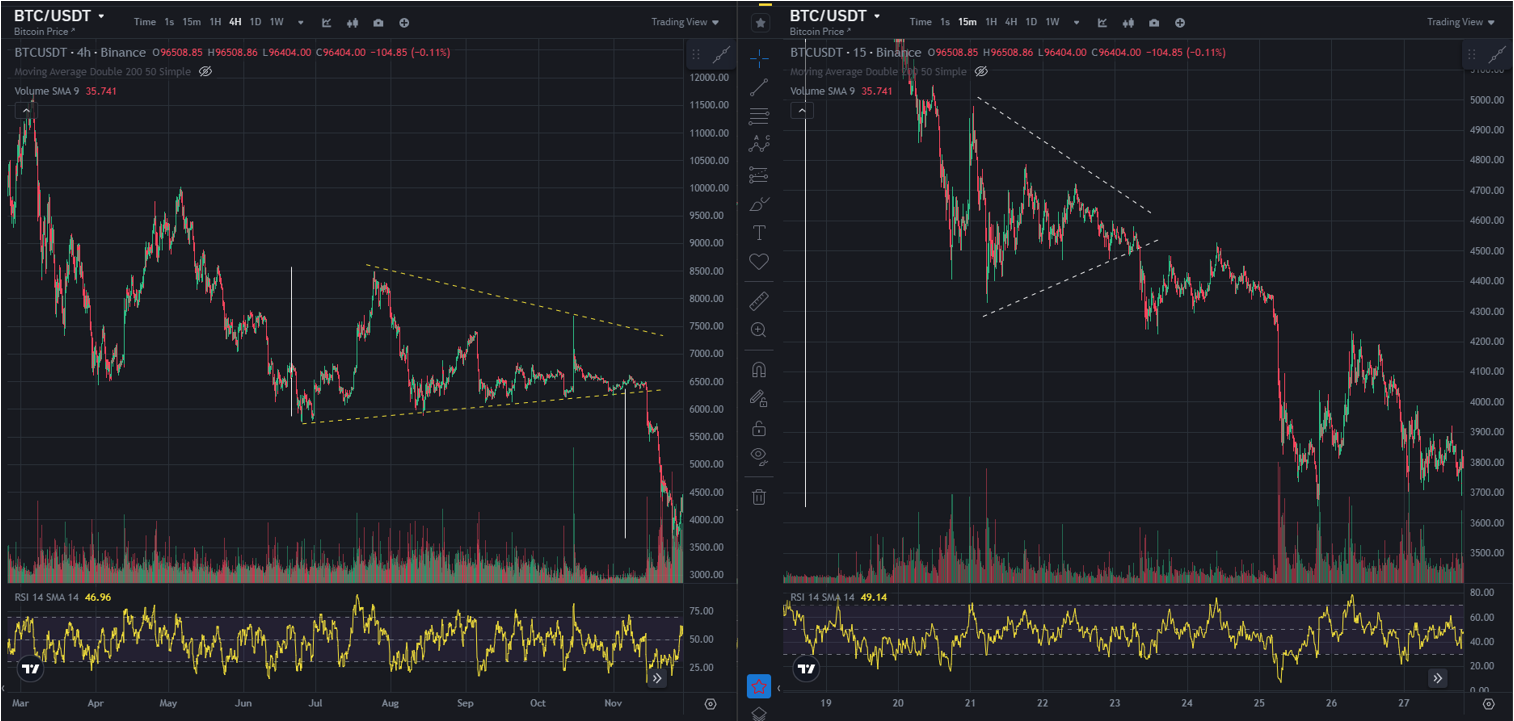Take snapshot with left chart camera icon
Viewport: 1514px width, 721px height.
click(x=378, y=22)
